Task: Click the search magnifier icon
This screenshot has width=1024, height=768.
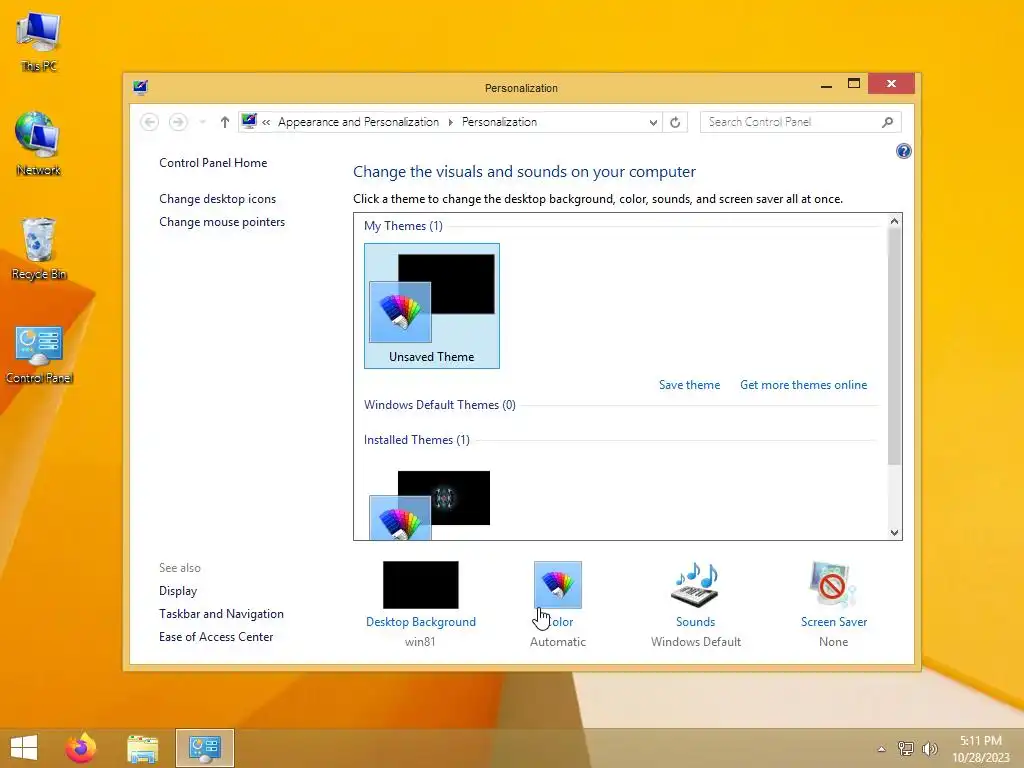Action: coord(888,122)
